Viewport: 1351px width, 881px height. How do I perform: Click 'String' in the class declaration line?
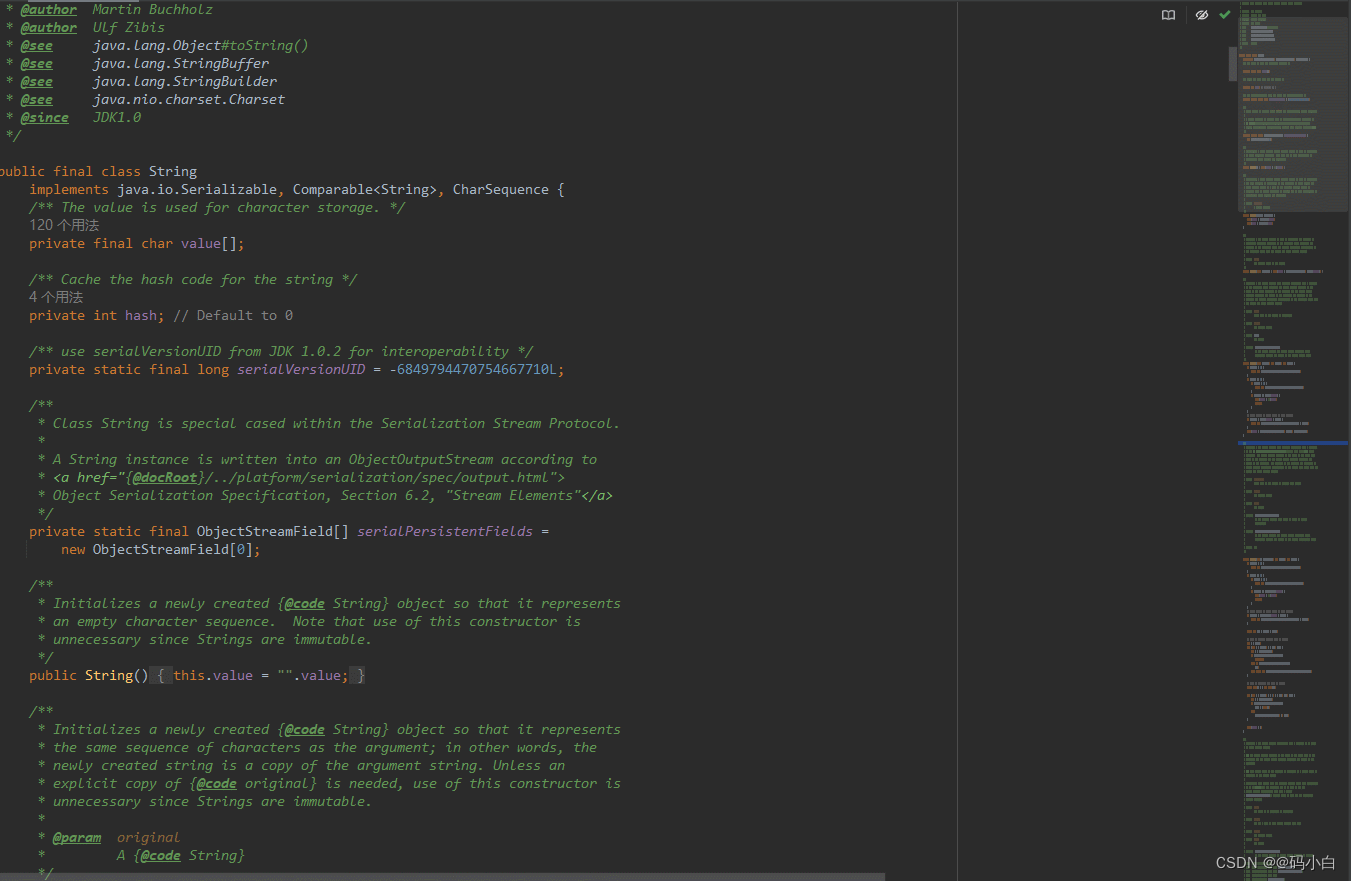[173, 171]
